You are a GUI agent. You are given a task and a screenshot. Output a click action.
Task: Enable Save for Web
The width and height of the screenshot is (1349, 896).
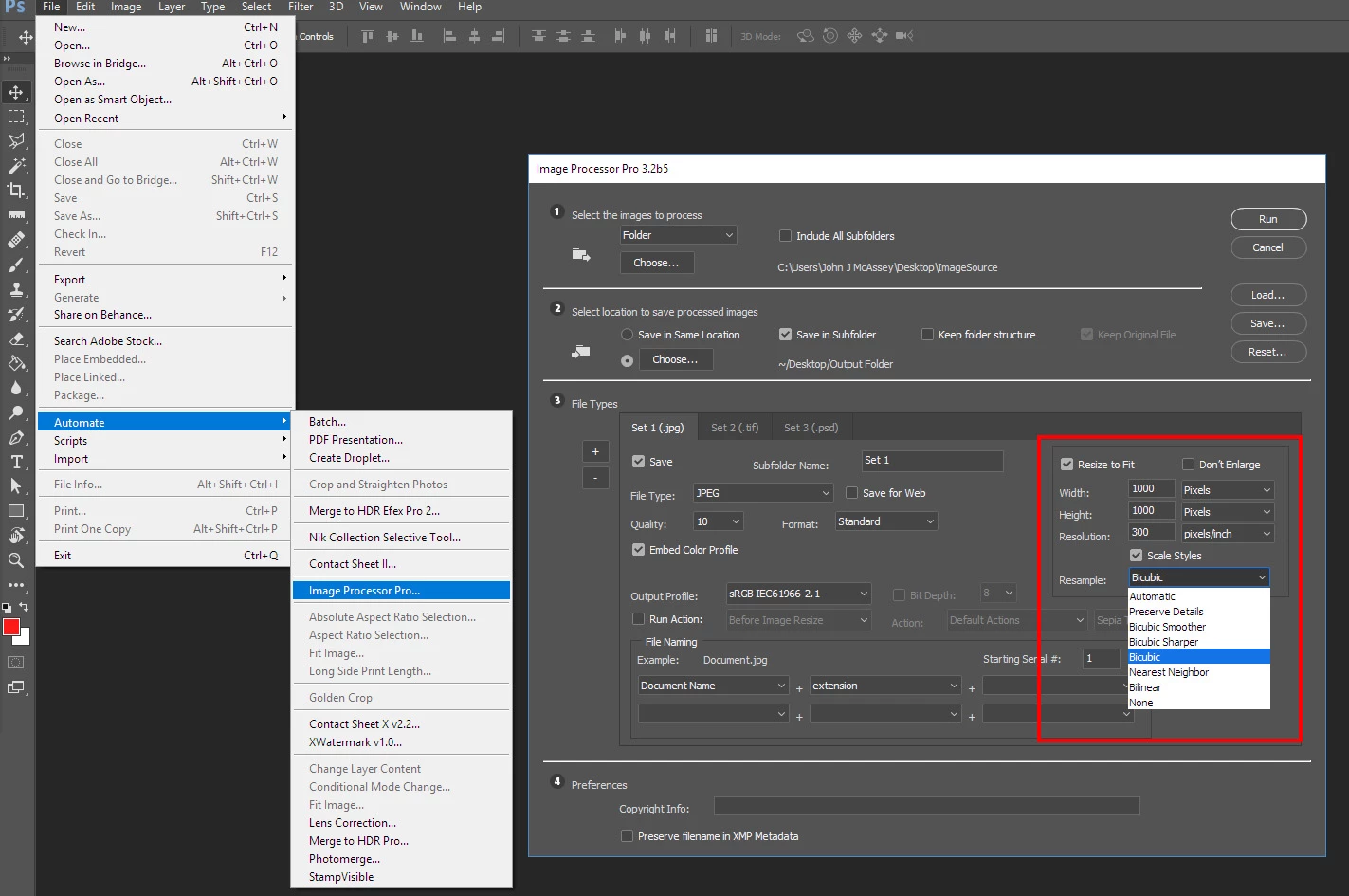[851, 493]
